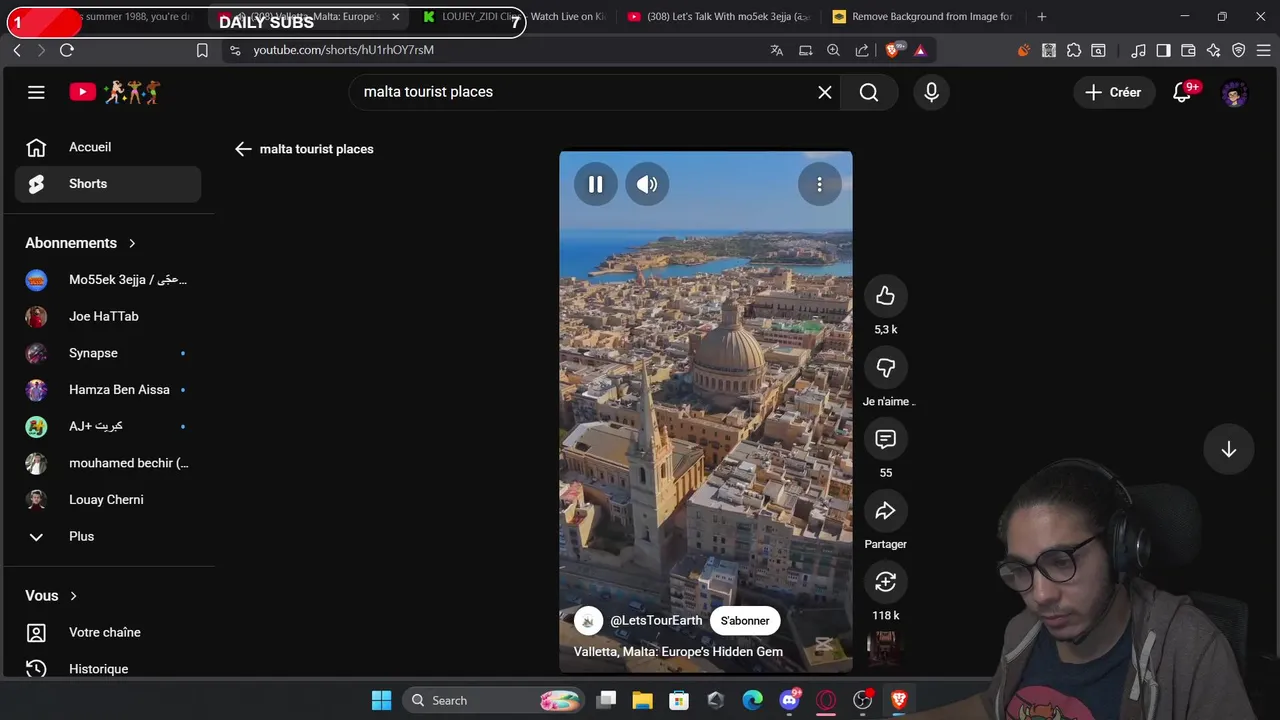Open the YouTube hamburger guide menu
1280x720 pixels.
click(36, 92)
